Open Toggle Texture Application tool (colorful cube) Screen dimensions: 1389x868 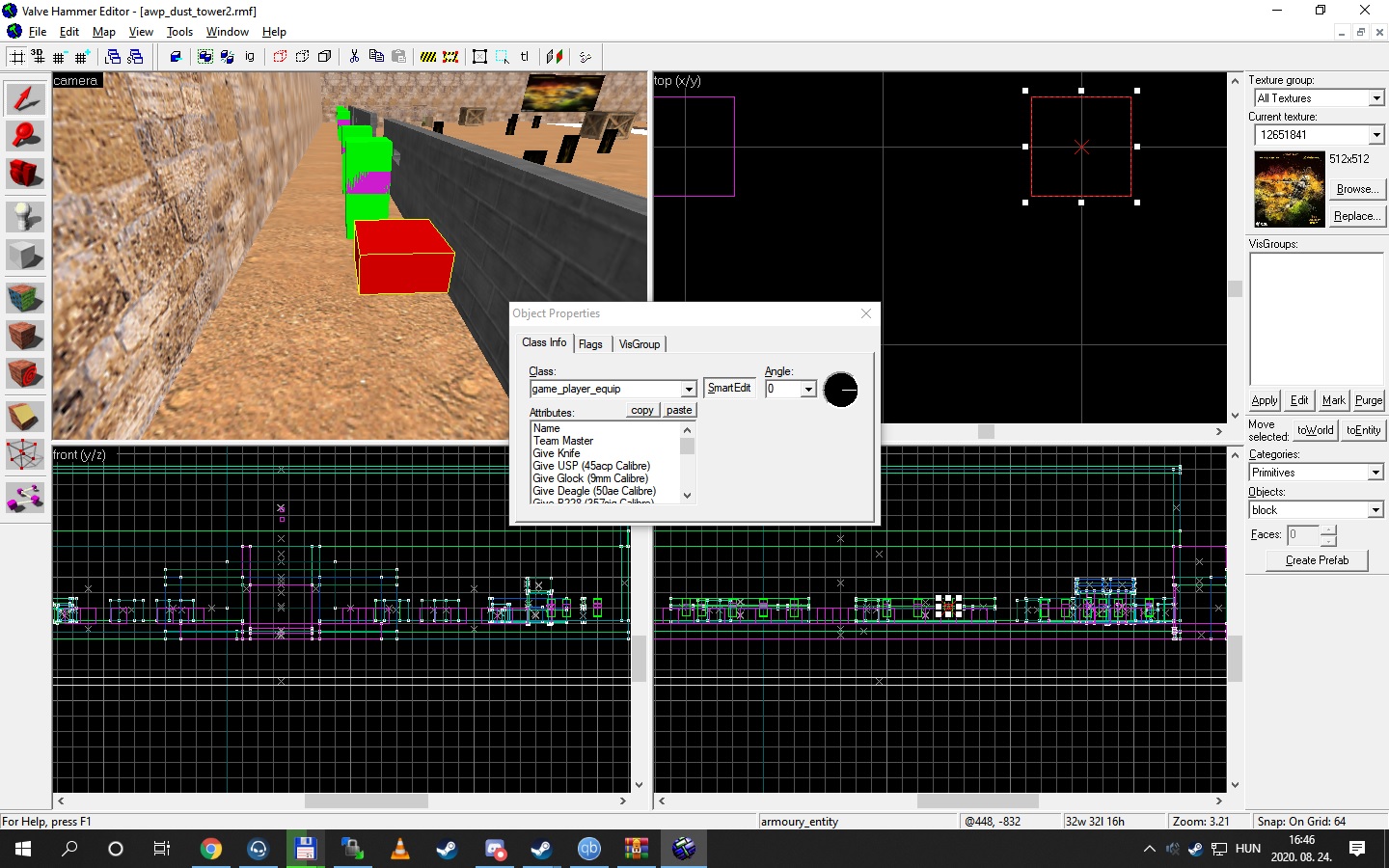click(x=25, y=298)
